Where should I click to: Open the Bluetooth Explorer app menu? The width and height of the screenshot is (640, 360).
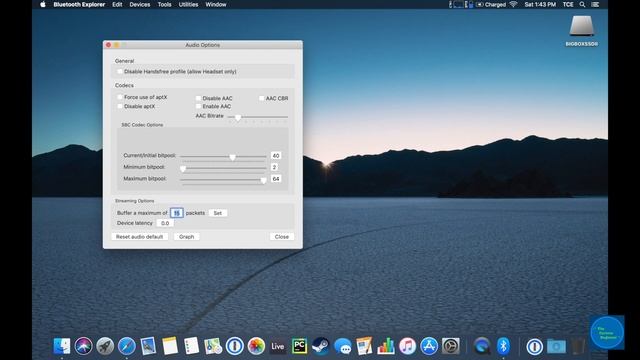click(x=79, y=4)
